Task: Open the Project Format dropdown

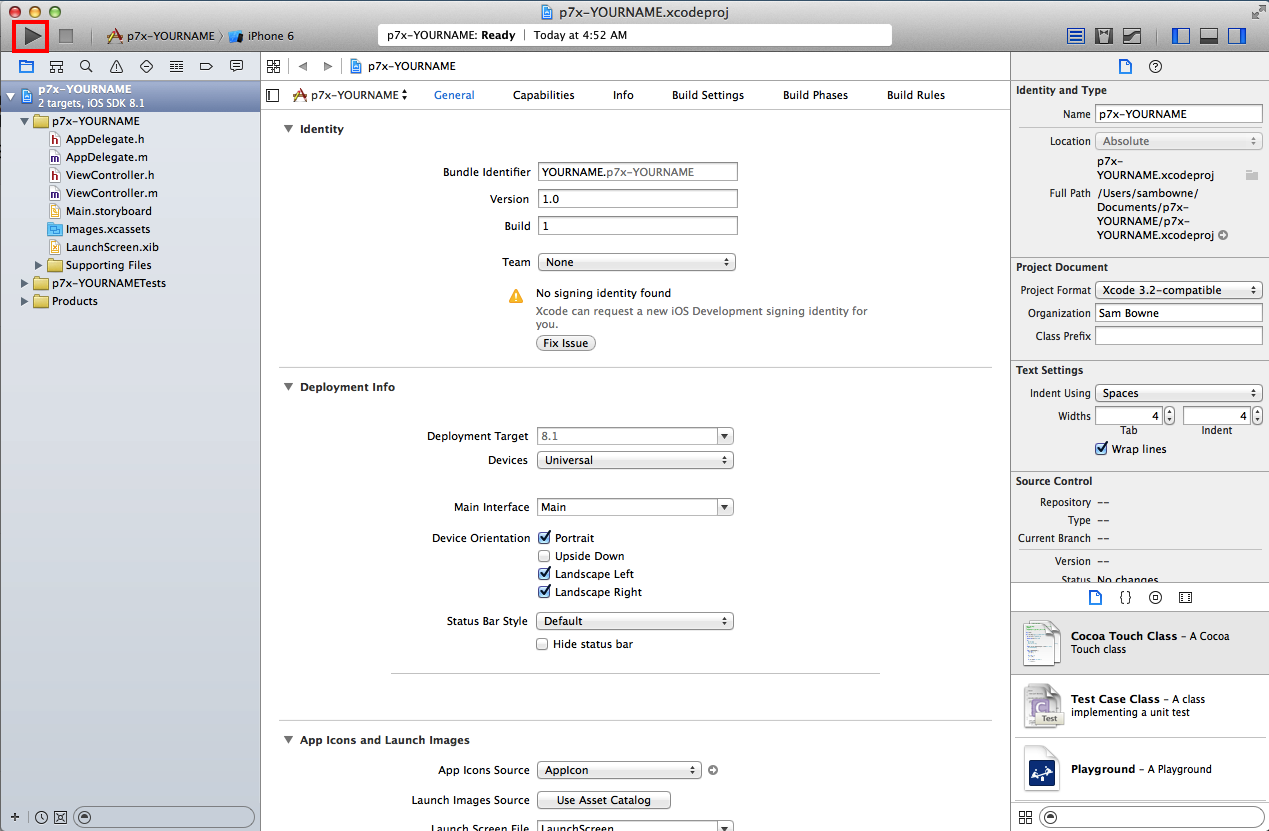Action: click(x=1179, y=290)
